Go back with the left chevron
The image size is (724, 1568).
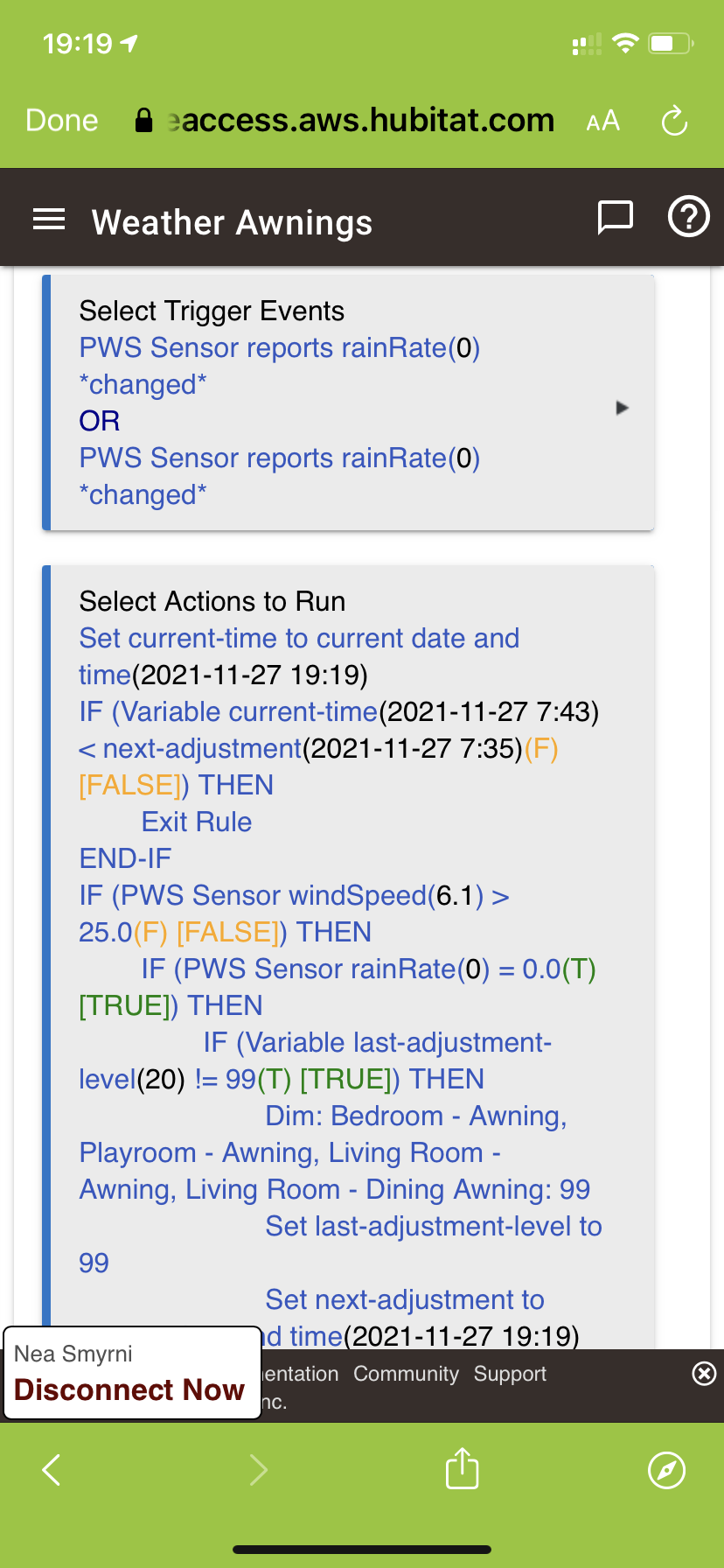point(52,1470)
